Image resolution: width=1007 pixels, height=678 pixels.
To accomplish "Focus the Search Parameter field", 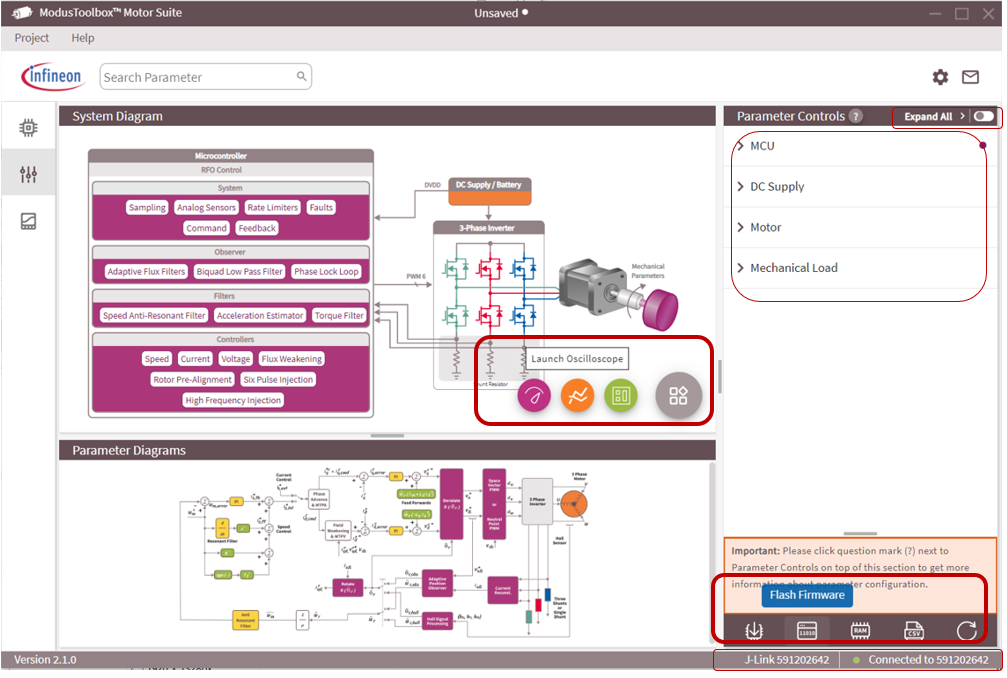I will coord(206,76).
